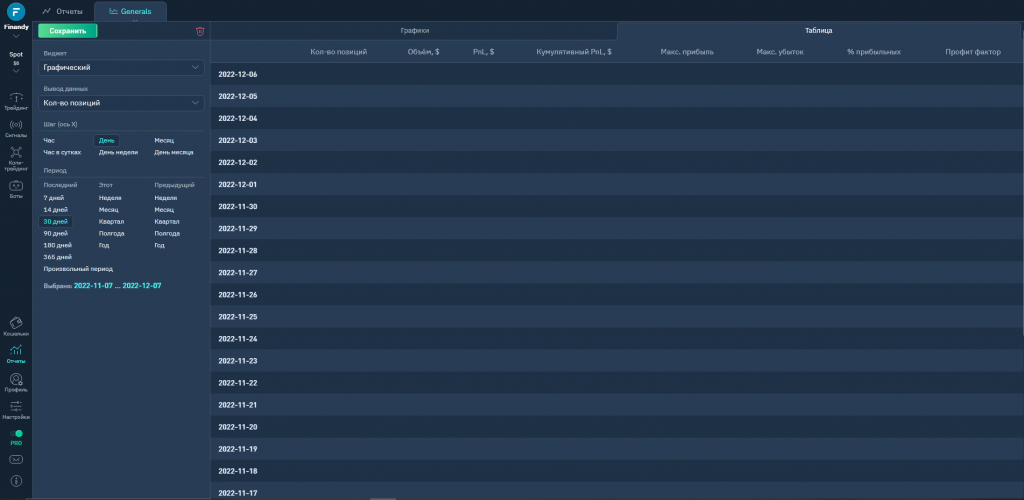Select the Час step option
The width and height of the screenshot is (1024, 500).
[x=49, y=140]
